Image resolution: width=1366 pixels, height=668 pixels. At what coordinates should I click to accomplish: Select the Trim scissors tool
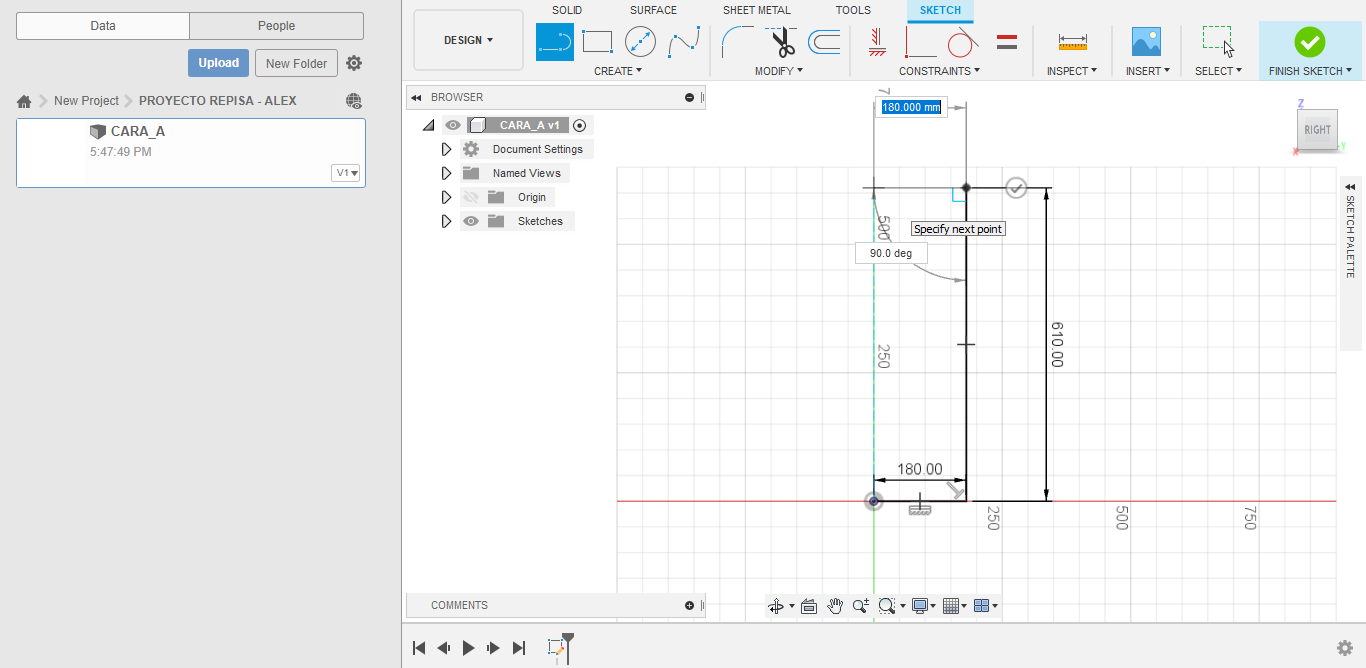781,42
